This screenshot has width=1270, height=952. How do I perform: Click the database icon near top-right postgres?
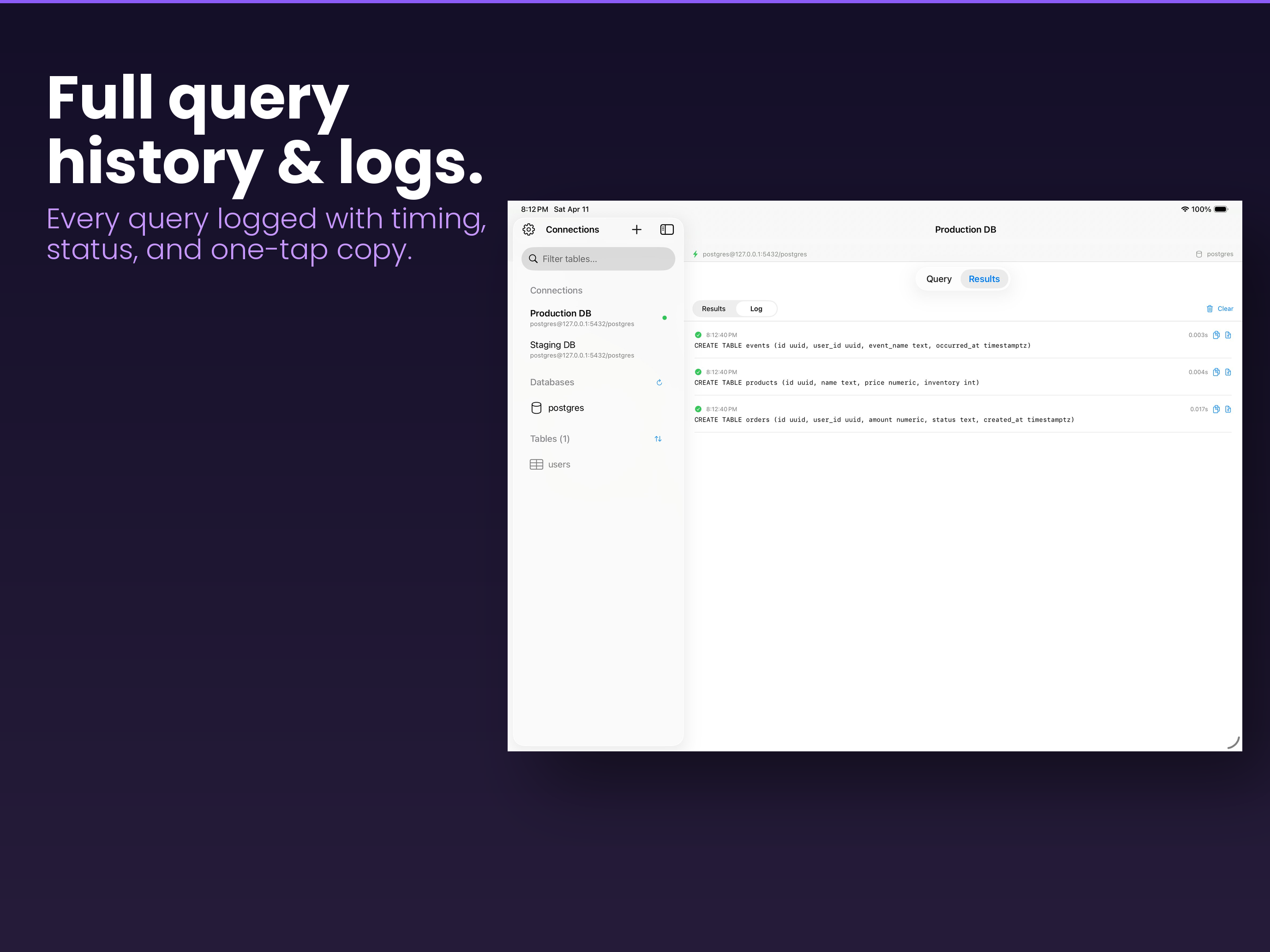coord(1199,254)
